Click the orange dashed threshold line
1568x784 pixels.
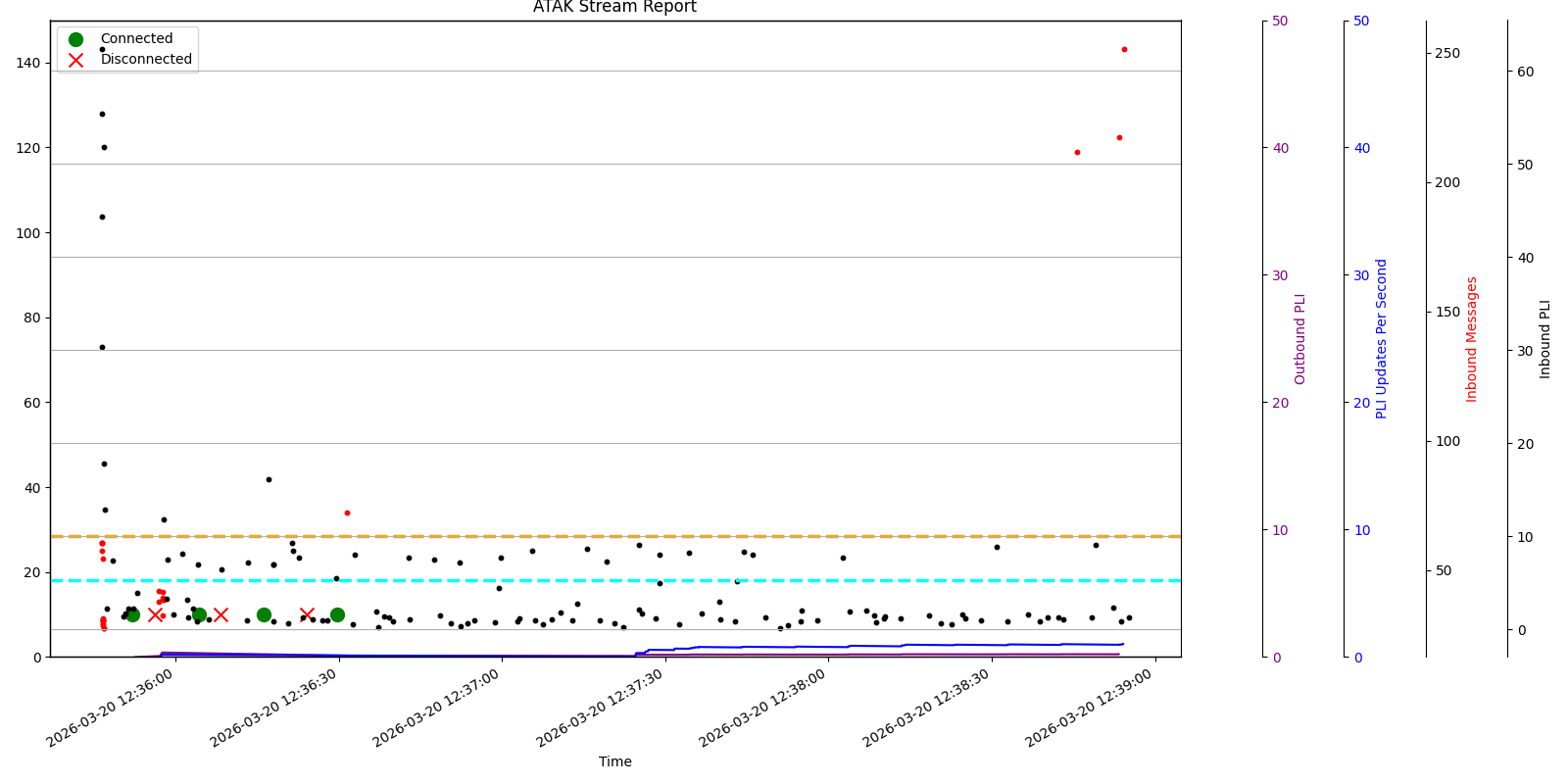click(686, 536)
